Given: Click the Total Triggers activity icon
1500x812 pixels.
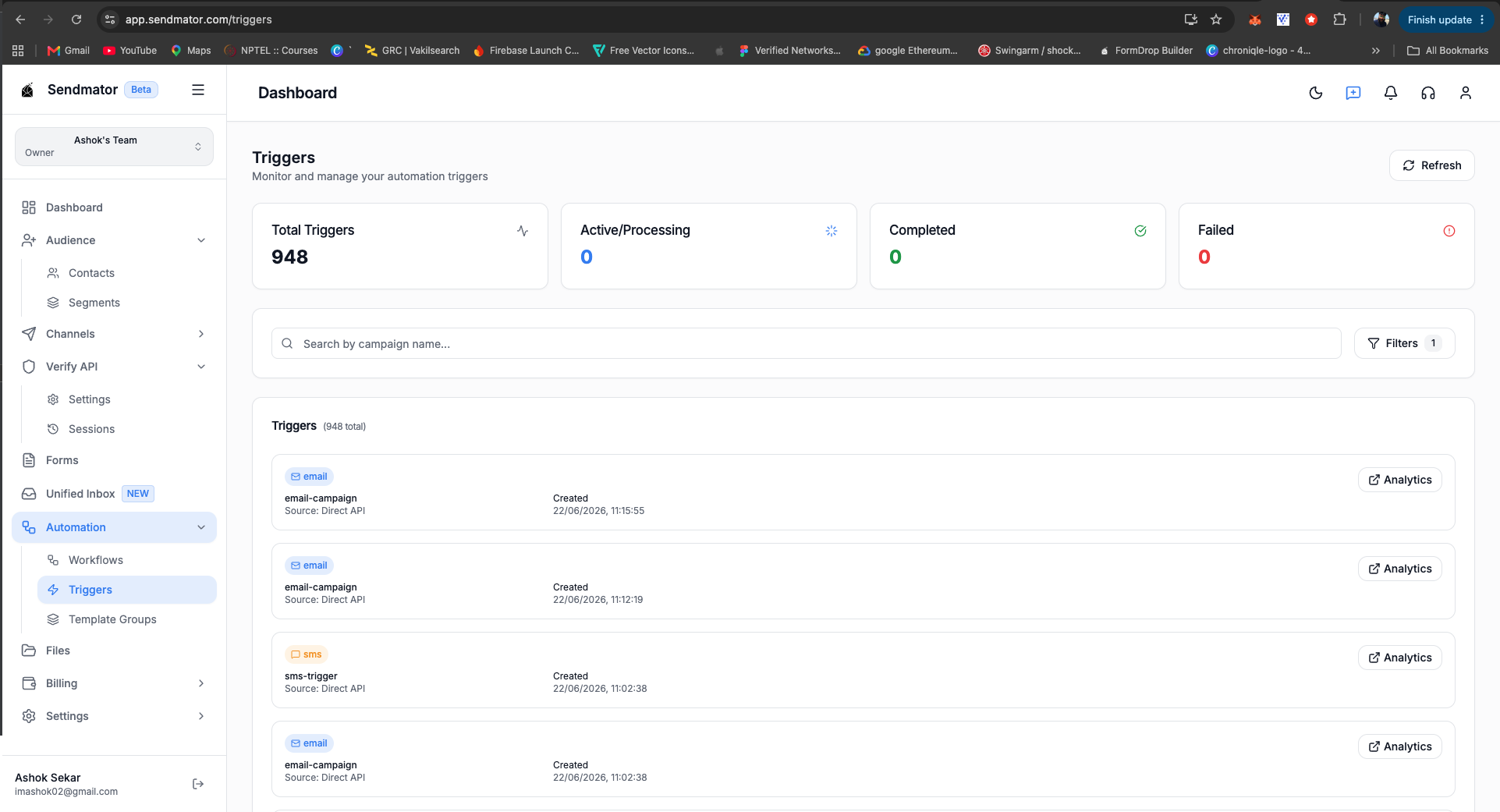Looking at the screenshot, I should pyautogui.click(x=523, y=231).
